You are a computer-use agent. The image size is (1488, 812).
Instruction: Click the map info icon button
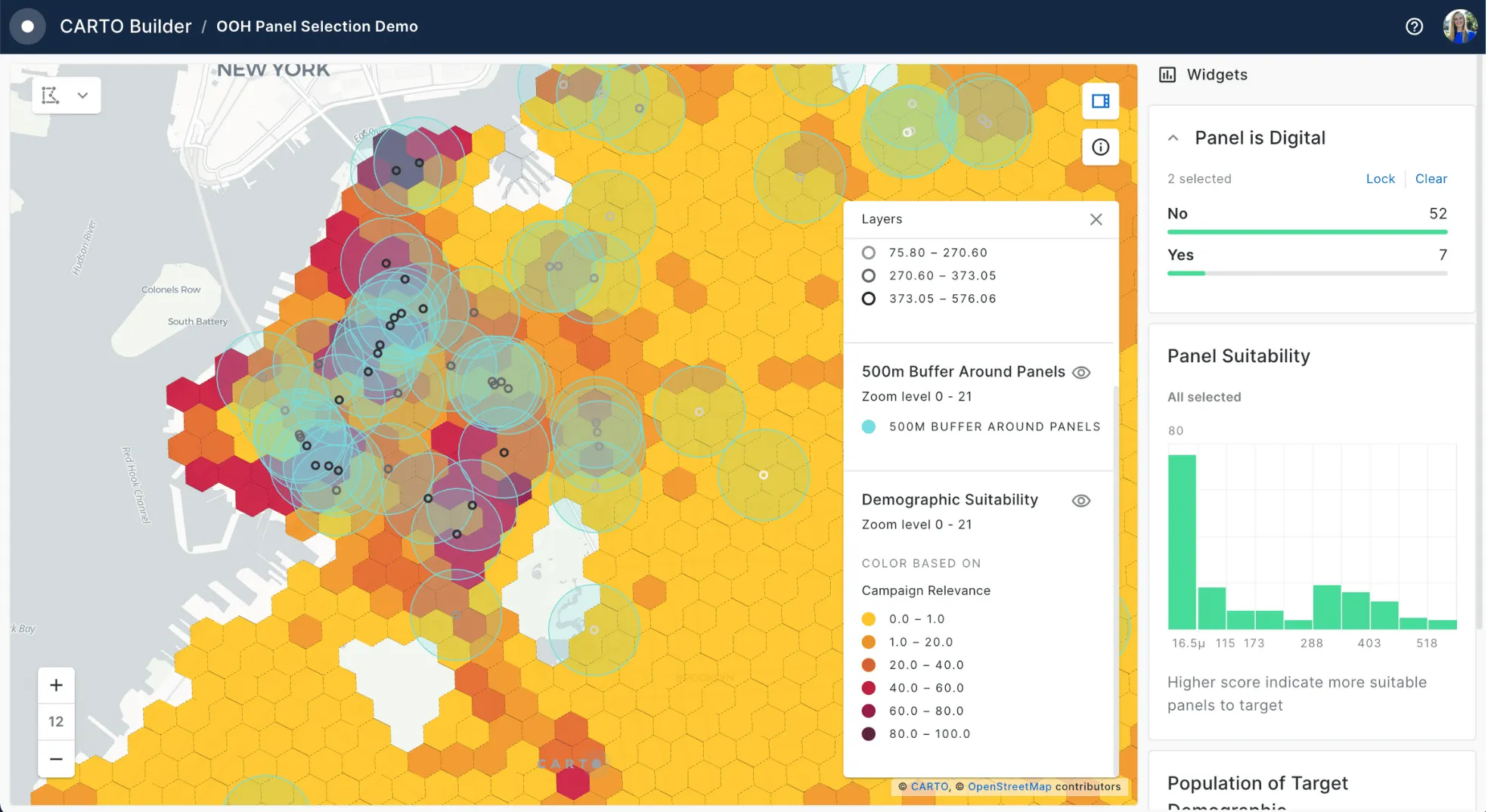pyautogui.click(x=1100, y=147)
